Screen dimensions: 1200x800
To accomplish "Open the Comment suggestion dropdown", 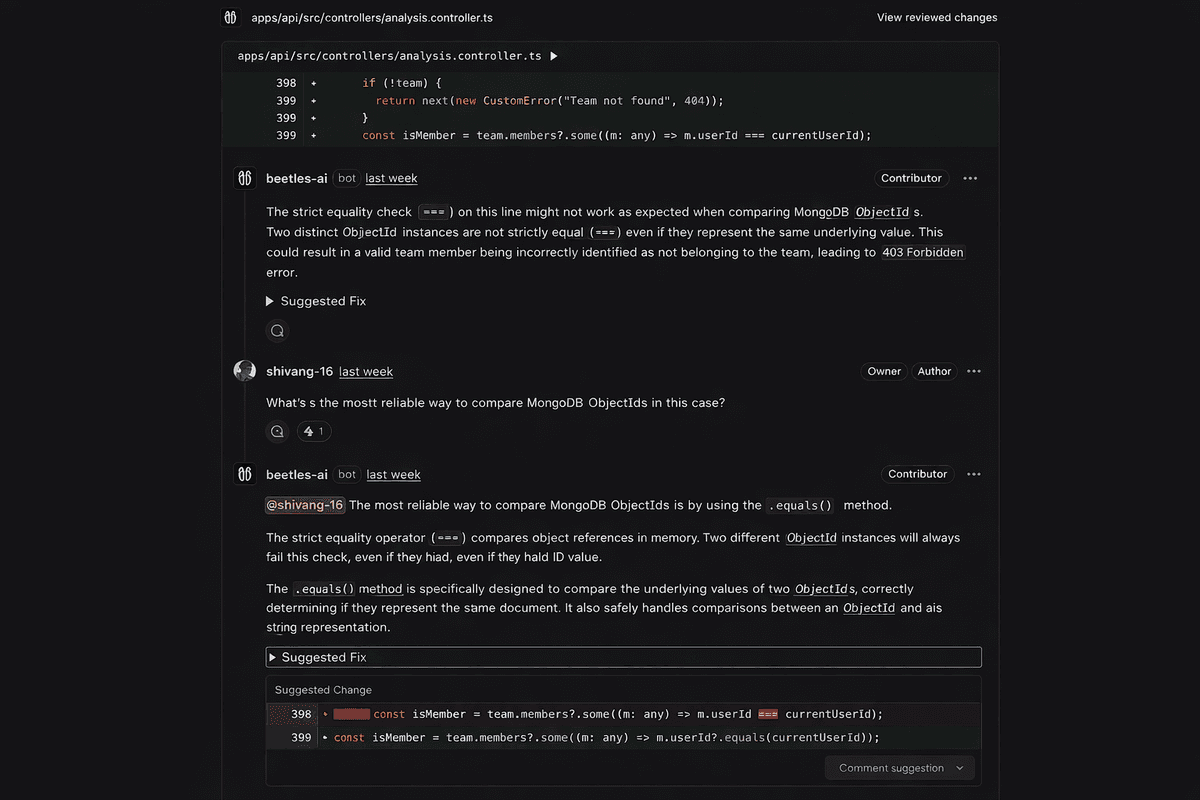I will (x=899, y=767).
